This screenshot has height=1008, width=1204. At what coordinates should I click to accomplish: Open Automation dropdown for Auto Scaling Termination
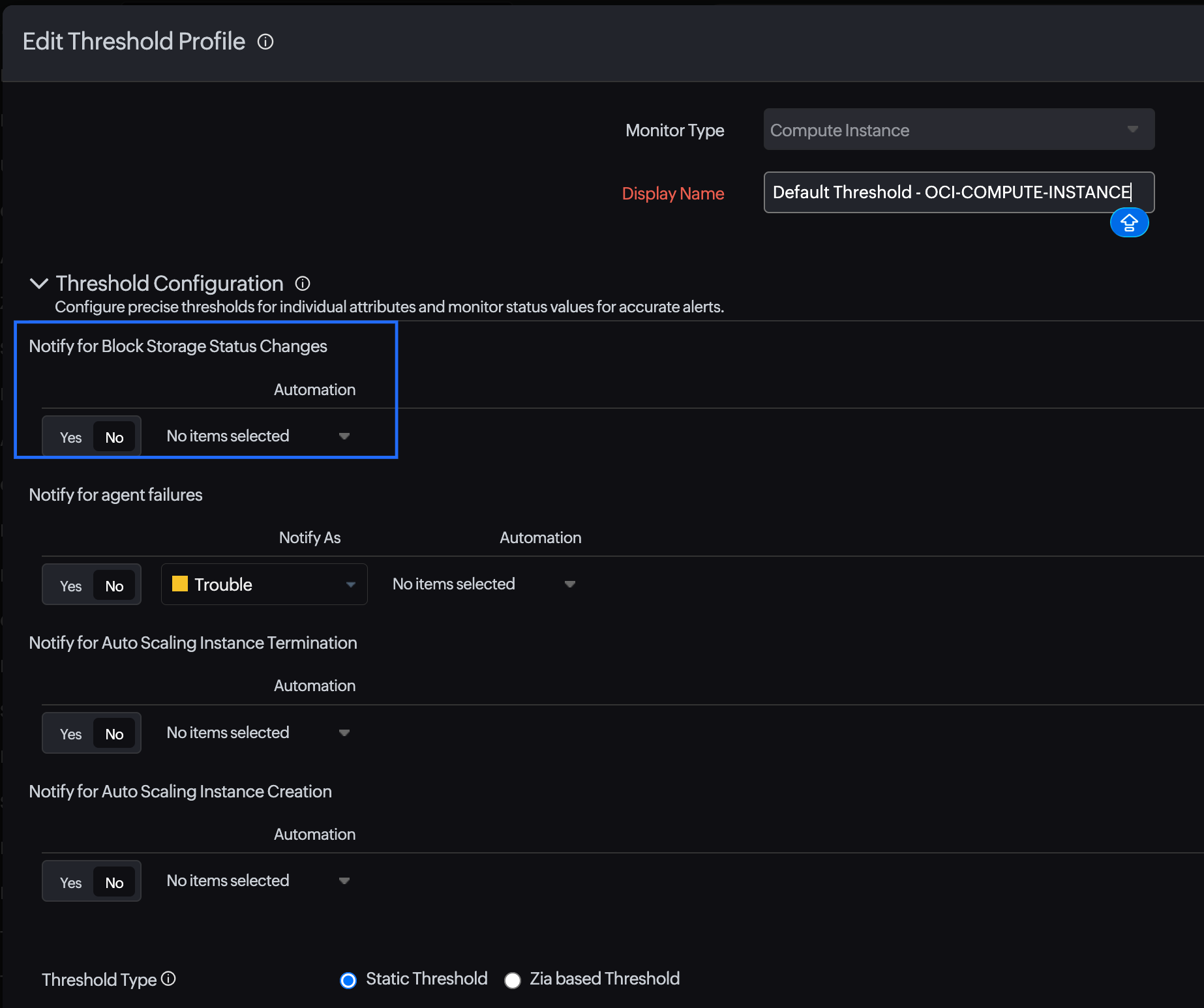[x=258, y=733]
